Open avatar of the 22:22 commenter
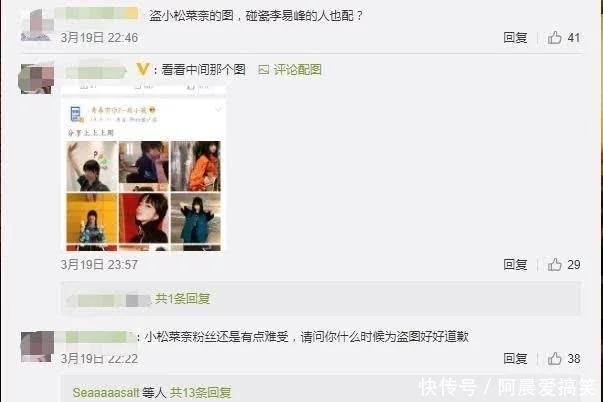603x402 pixels. click(37, 346)
